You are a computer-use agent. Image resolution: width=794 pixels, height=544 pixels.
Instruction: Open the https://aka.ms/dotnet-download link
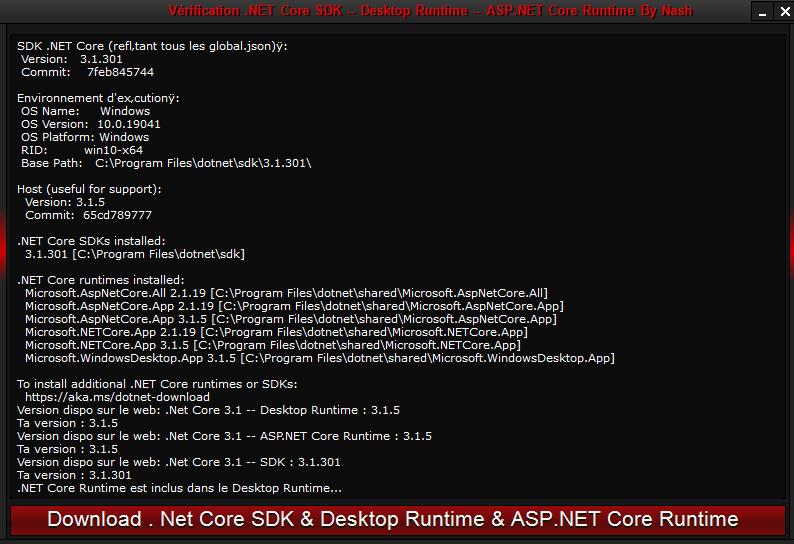(117, 397)
